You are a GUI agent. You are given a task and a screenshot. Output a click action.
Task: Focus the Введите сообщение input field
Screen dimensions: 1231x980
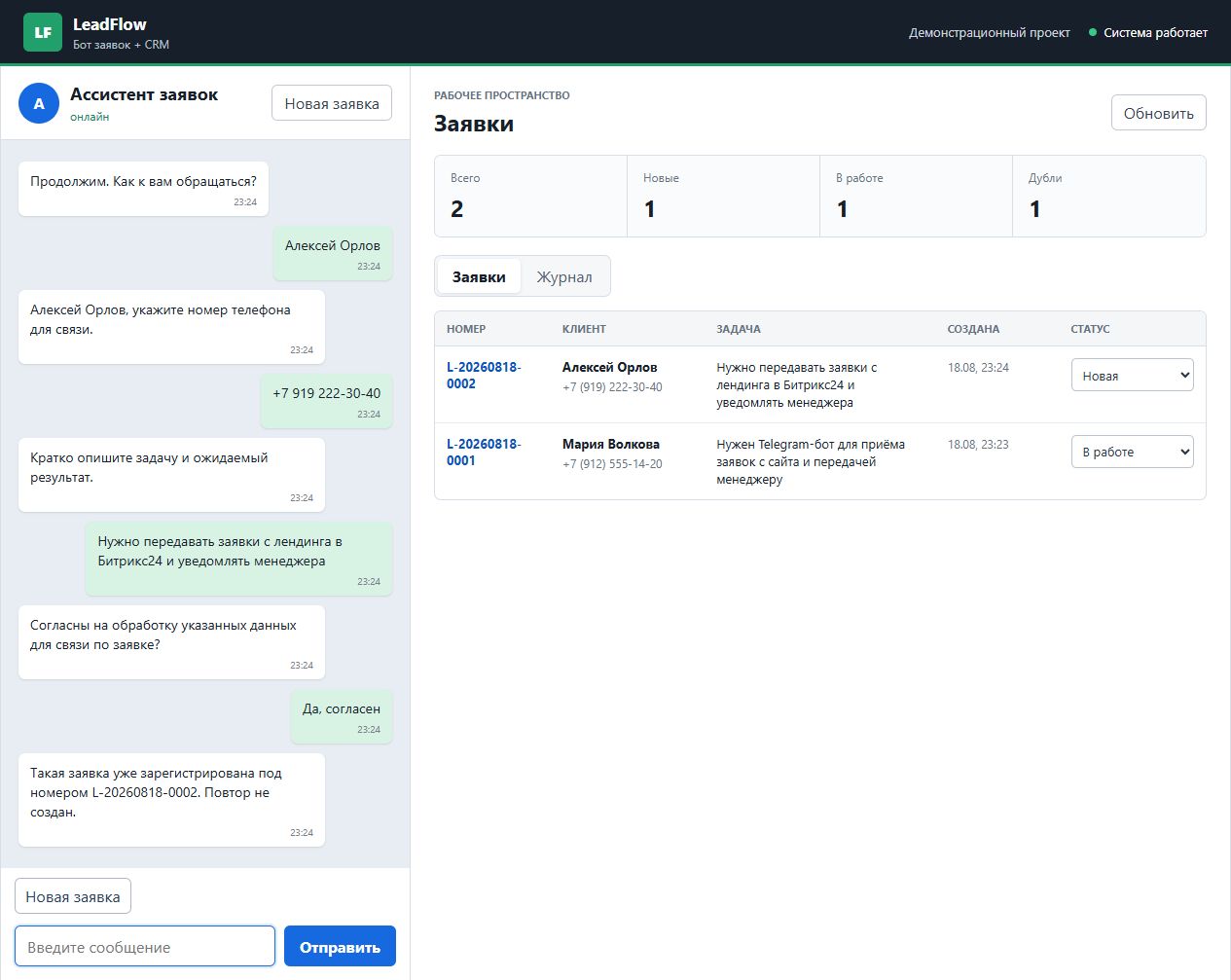click(145, 946)
